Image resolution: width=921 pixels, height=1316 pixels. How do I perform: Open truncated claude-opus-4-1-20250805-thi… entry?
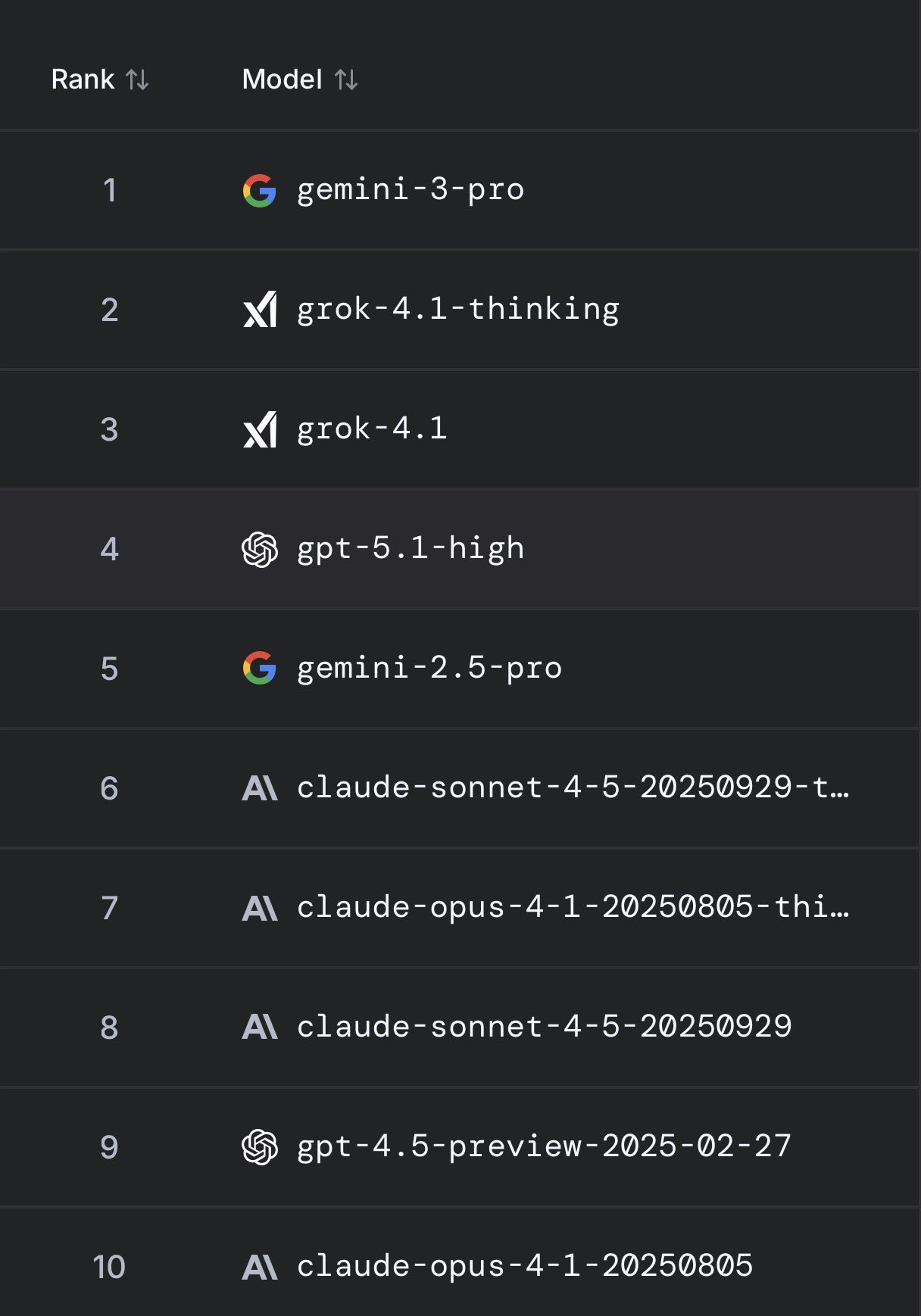(573, 907)
